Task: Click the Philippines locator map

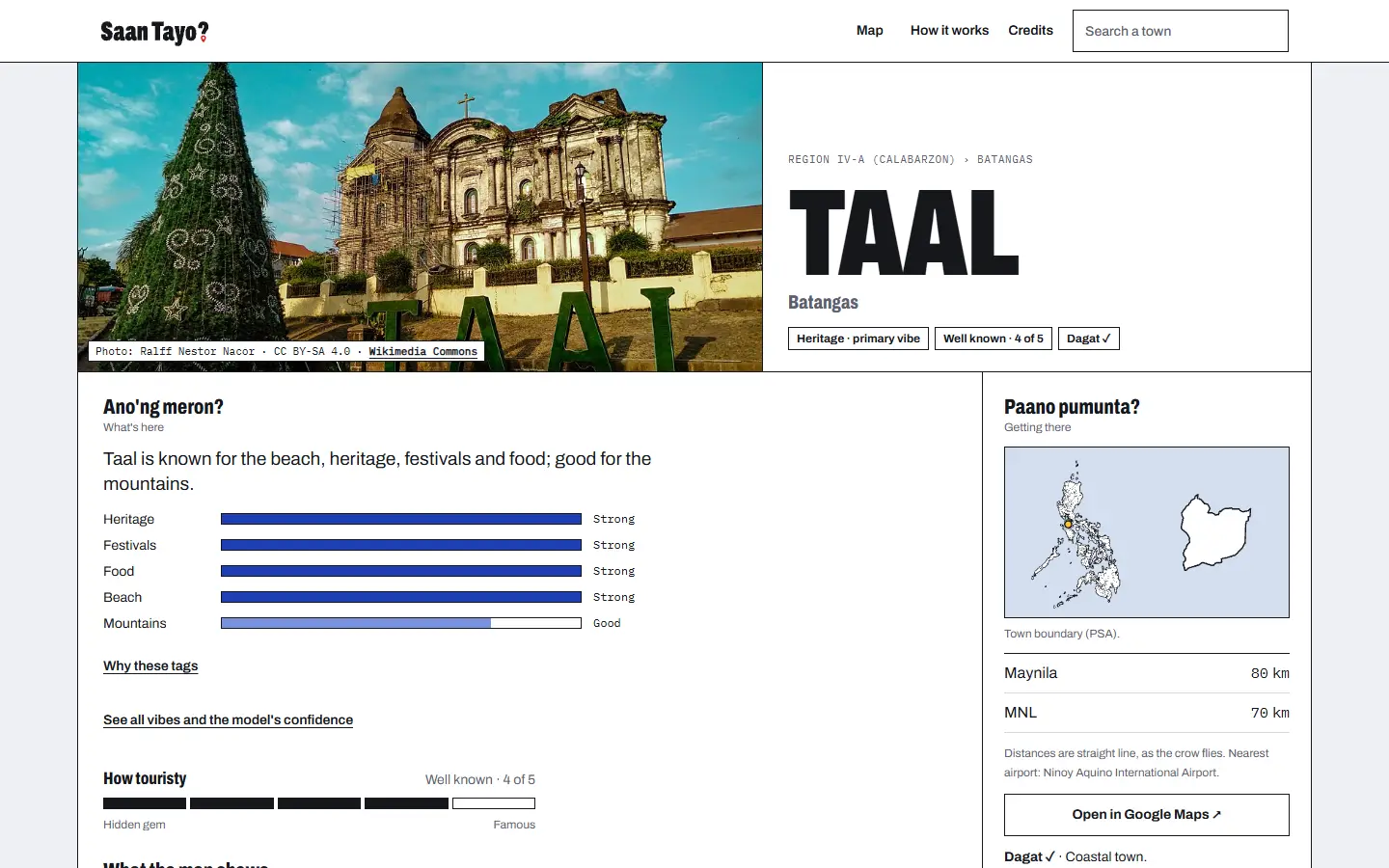Action: coord(1077,533)
